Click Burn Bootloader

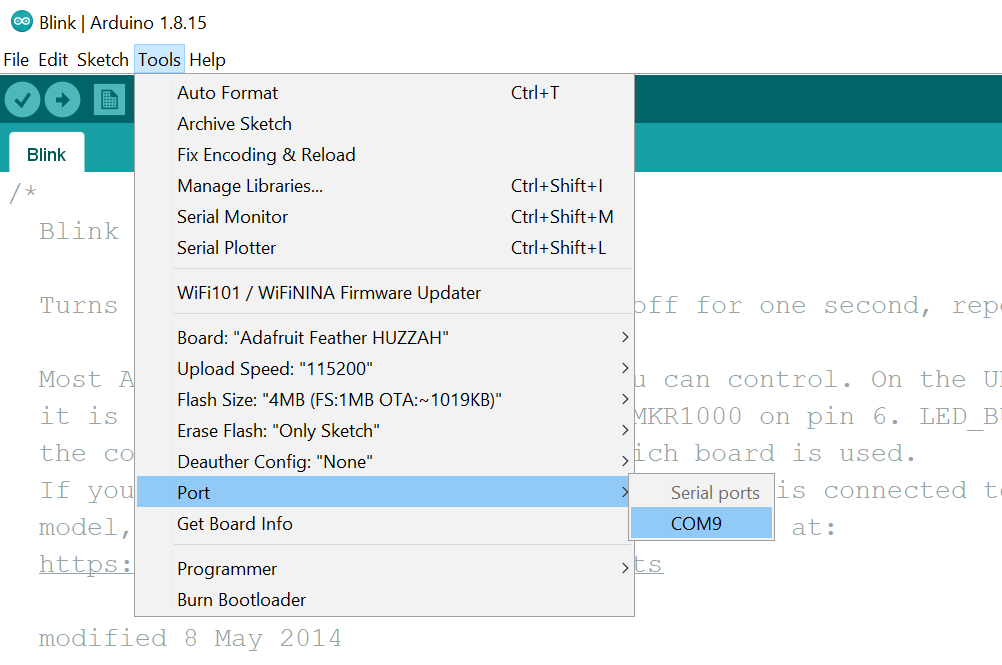(x=242, y=600)
